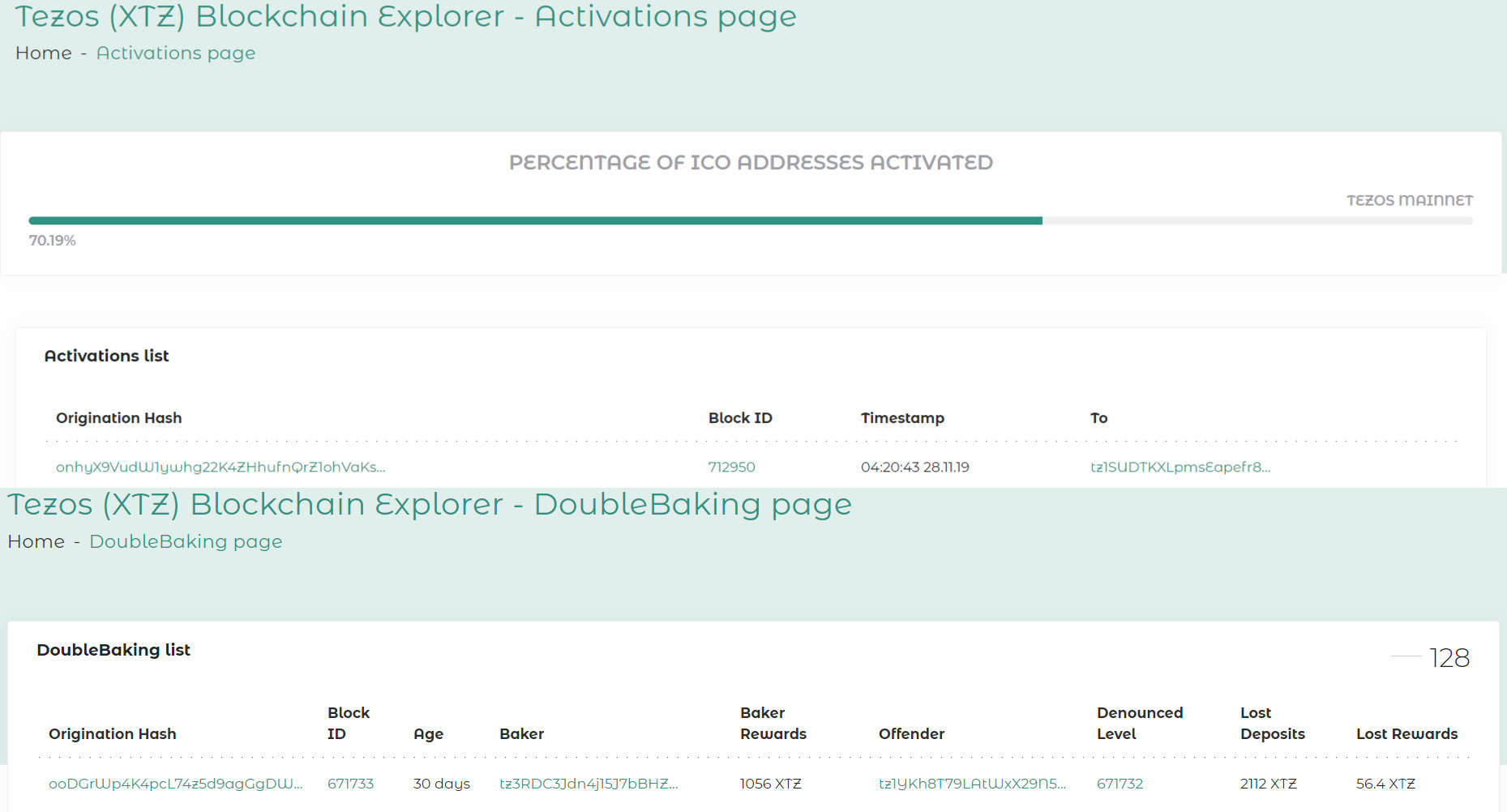Viewport: 1507px width, 812px height.
Task: Click the Offender column header
Action: tap(911, 734)
